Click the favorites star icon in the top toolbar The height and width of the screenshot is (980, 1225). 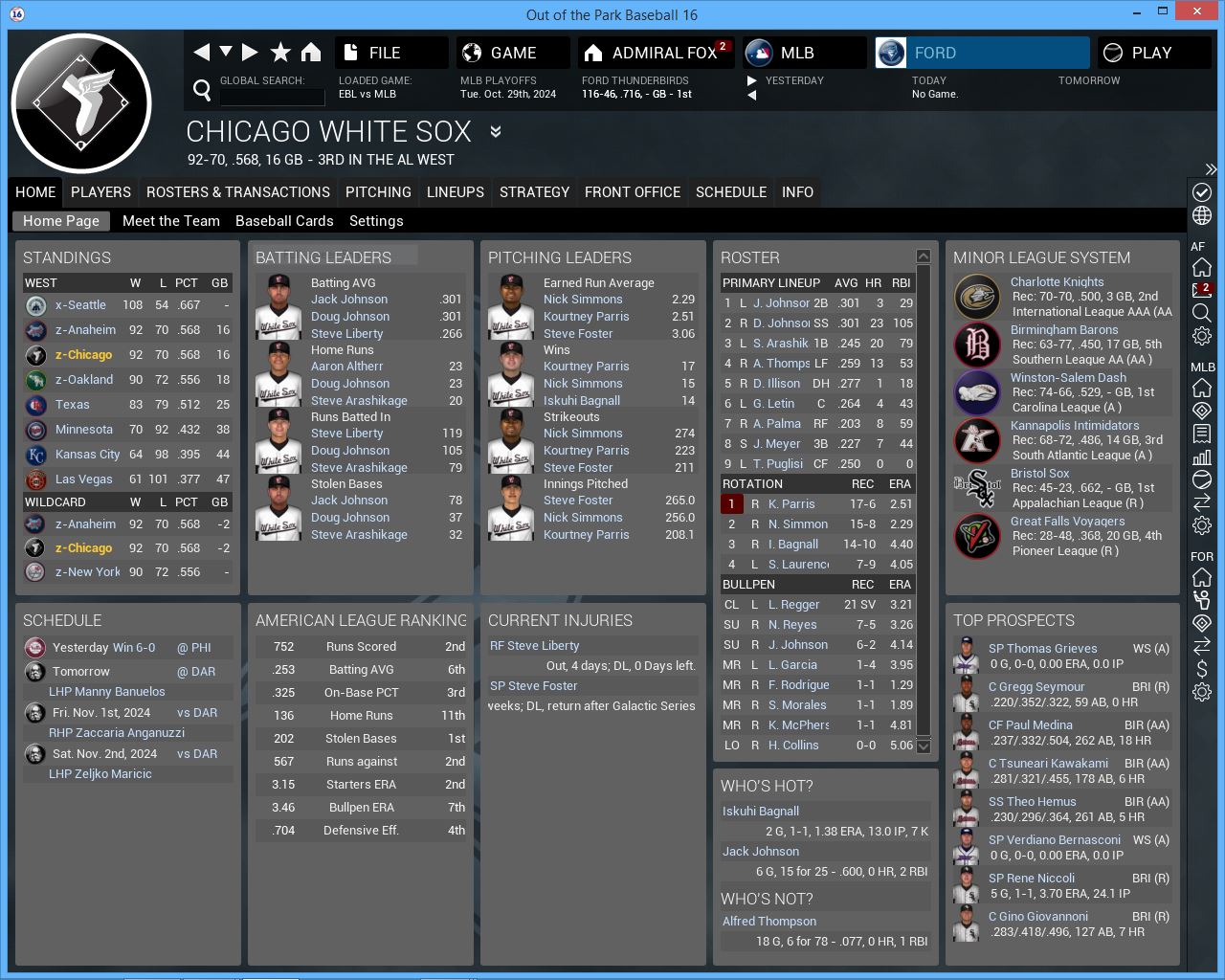280,53
